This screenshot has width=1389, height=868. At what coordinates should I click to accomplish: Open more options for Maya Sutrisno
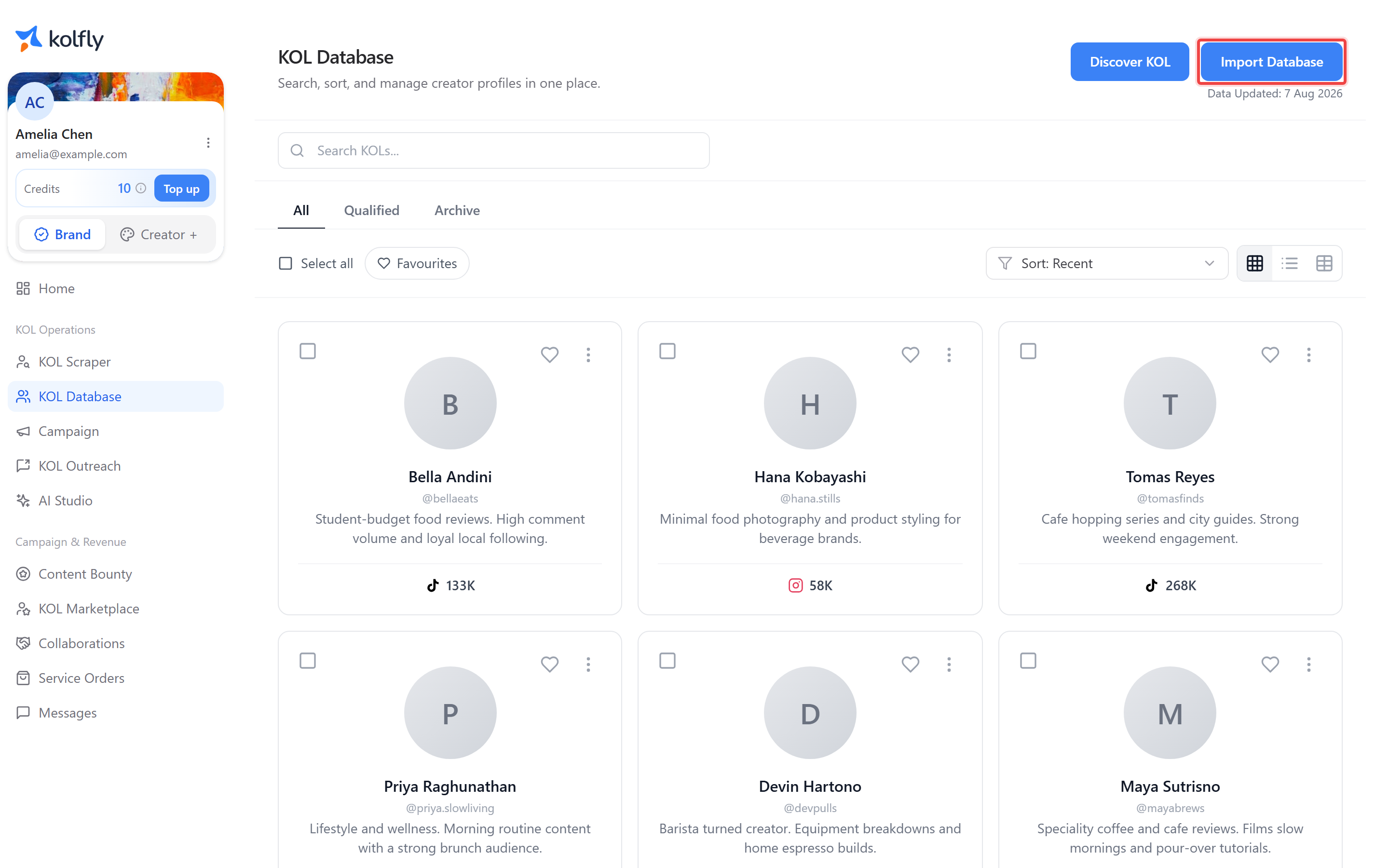(x=1308, y=664)
